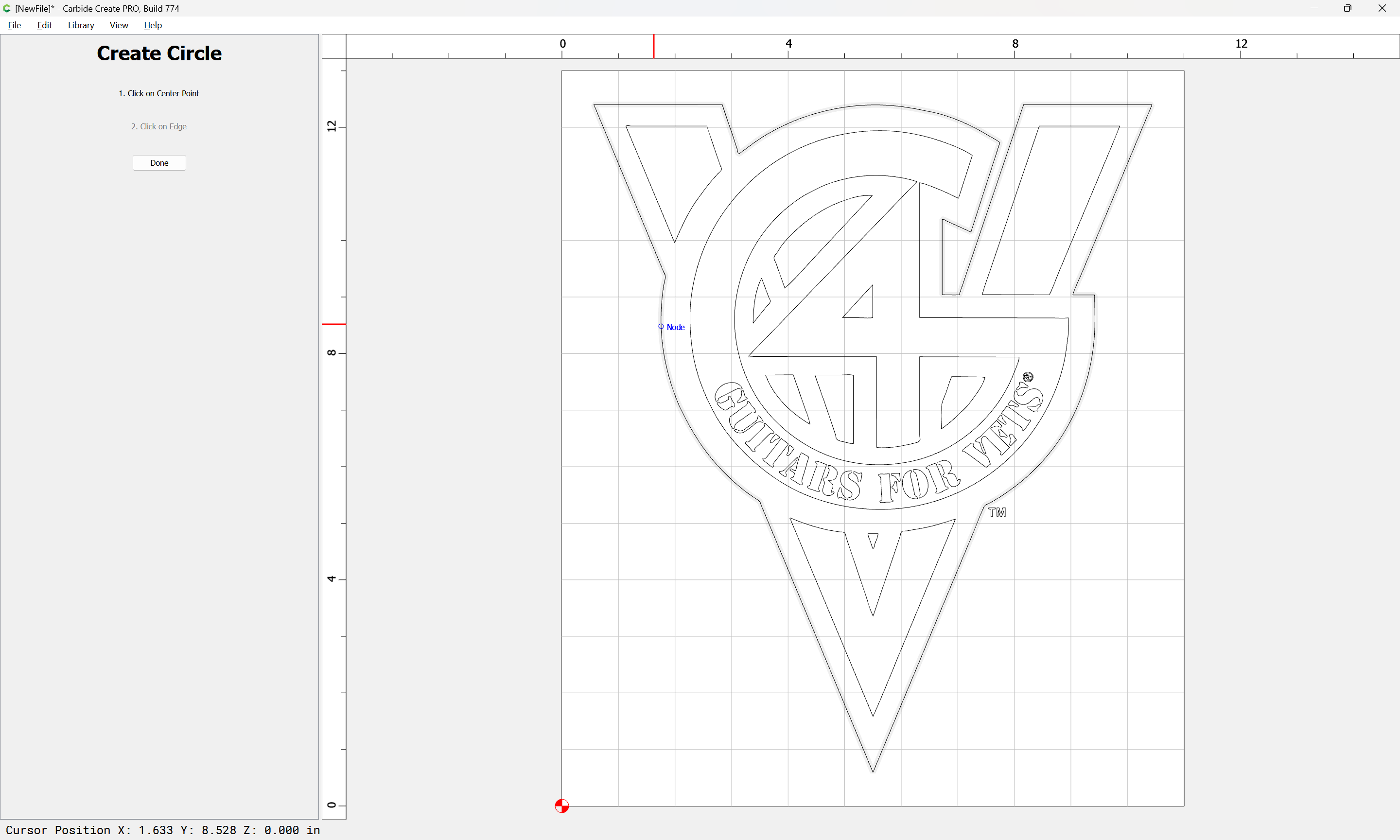Click the "2. Click on Edge" instruction
The height and width of the screenshot is (840, 1400).
click(159, 126)
